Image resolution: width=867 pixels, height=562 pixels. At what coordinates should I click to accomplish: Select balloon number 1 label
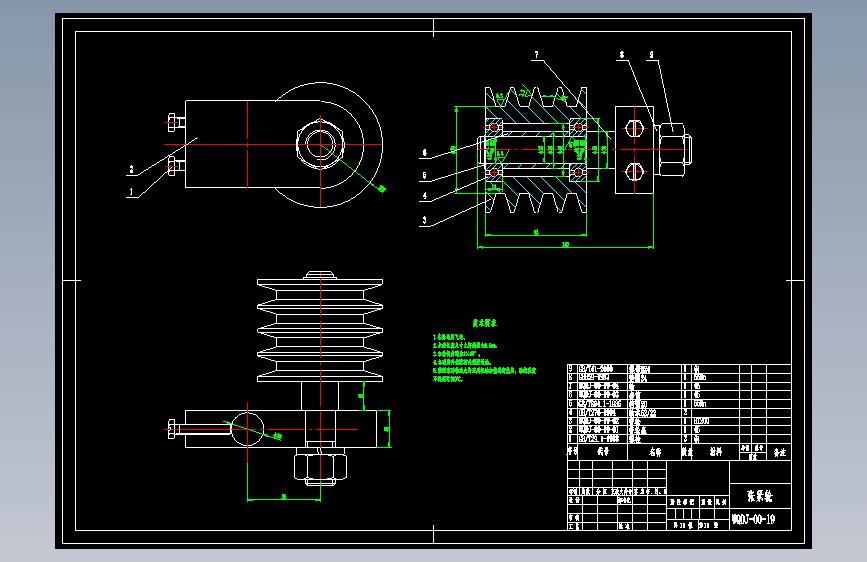(131, 192)
